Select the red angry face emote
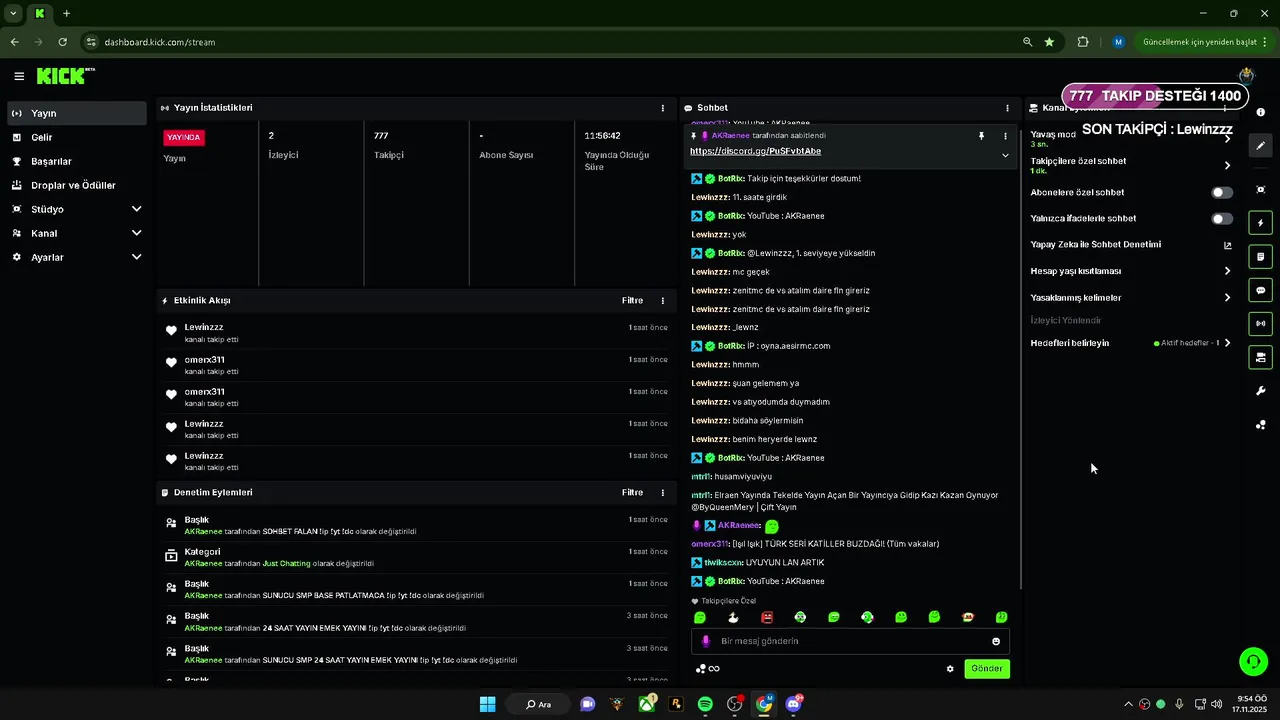The image size is (1280, 720). pos(767,617)
